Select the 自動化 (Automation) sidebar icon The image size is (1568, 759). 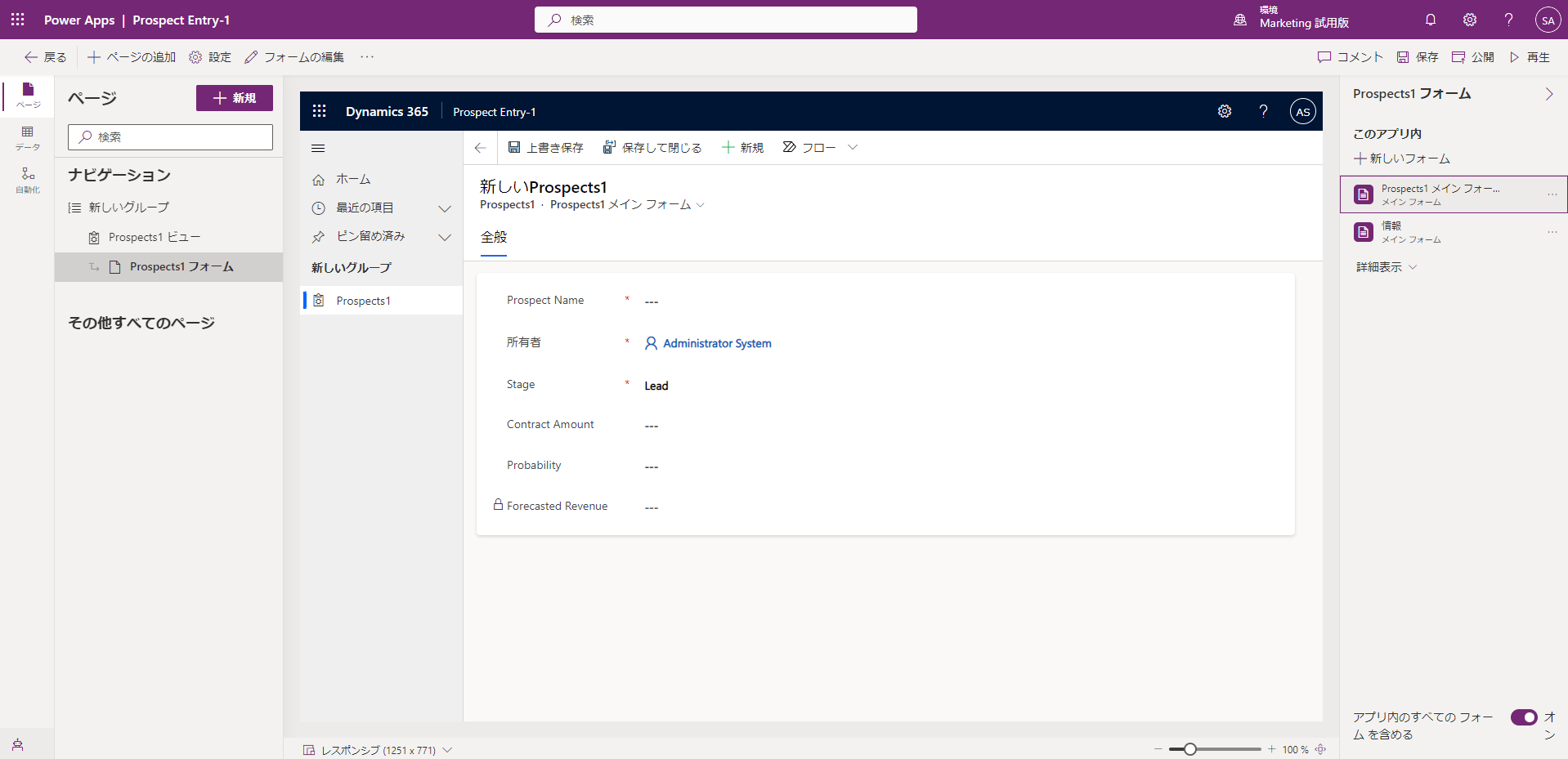click(x=28, y=181)
